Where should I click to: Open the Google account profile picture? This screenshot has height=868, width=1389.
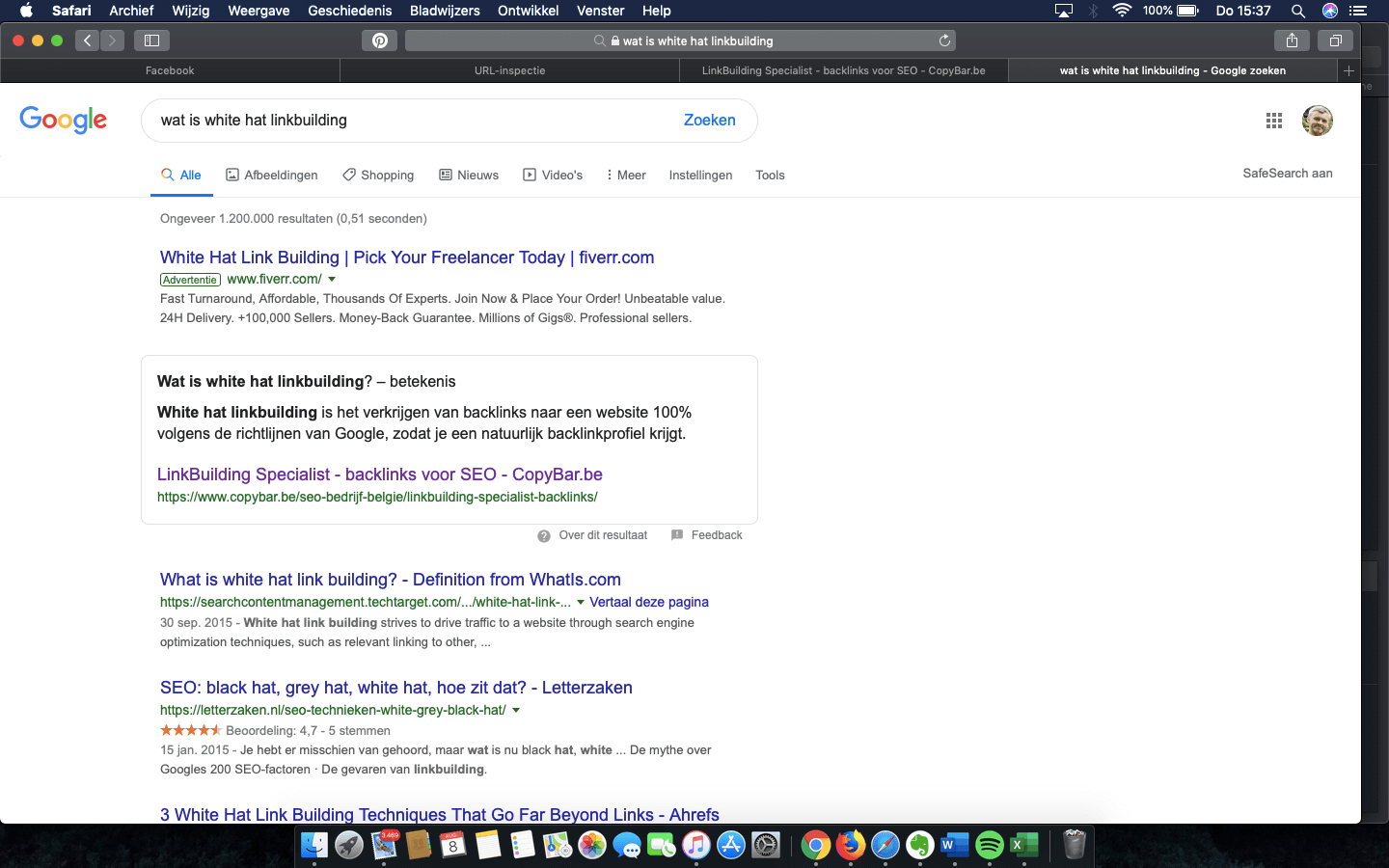point(1318,121)
